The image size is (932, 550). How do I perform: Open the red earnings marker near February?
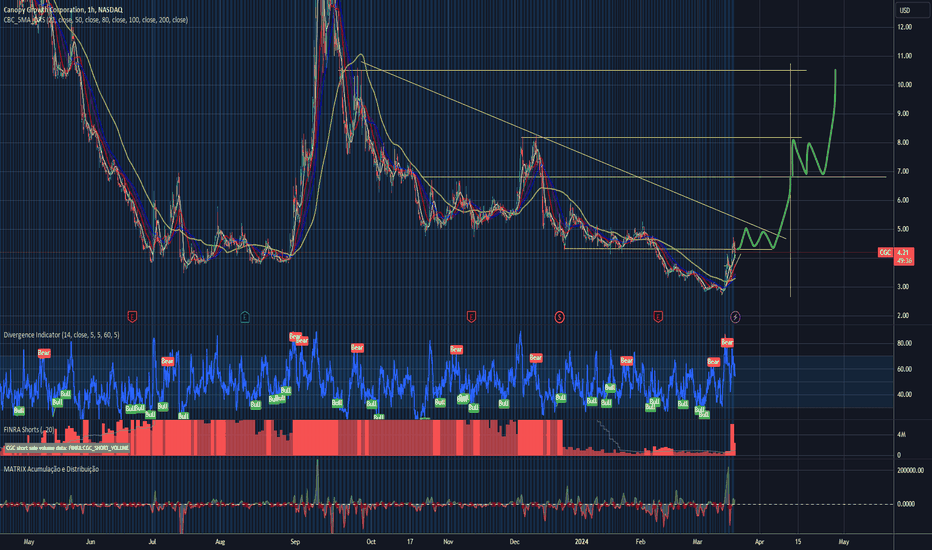coord(657,317)
